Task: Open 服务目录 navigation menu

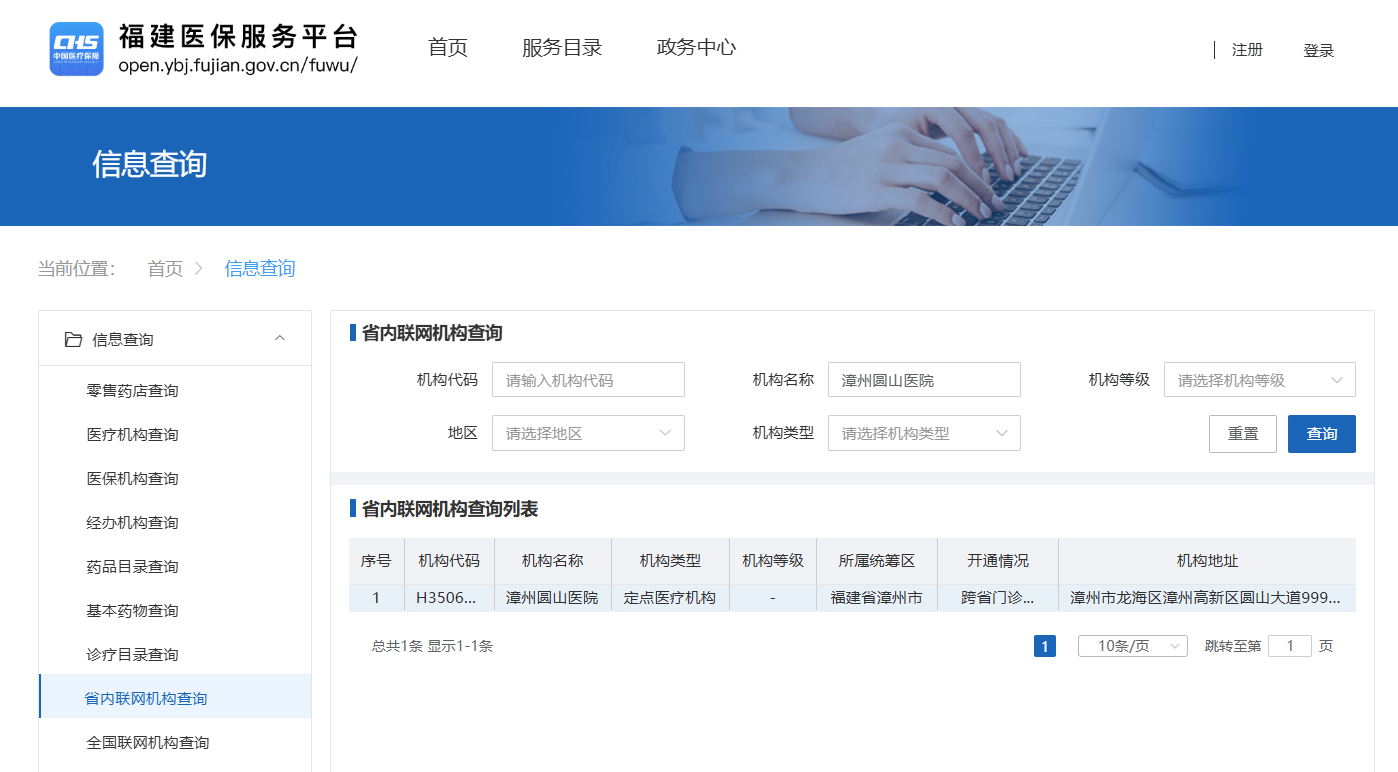Action: coord(562,48)
